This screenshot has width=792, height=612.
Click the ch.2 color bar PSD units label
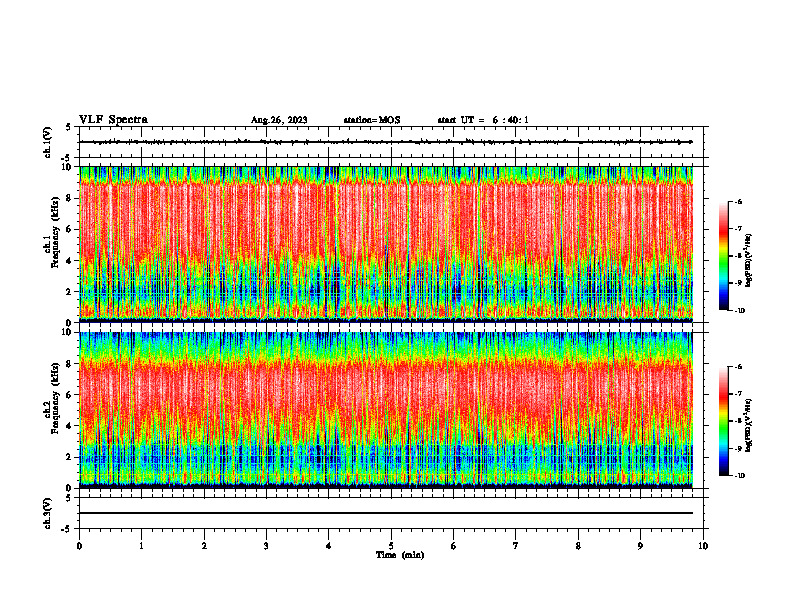tap(749, 425)
